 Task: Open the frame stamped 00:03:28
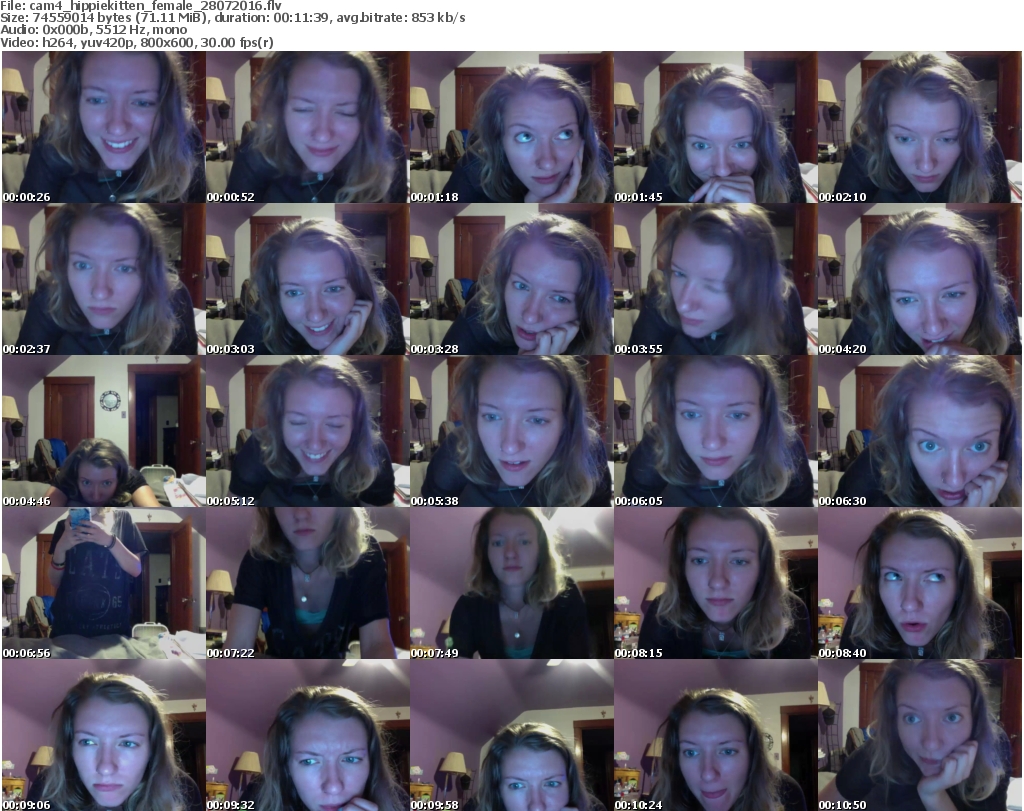coord(511,279)
